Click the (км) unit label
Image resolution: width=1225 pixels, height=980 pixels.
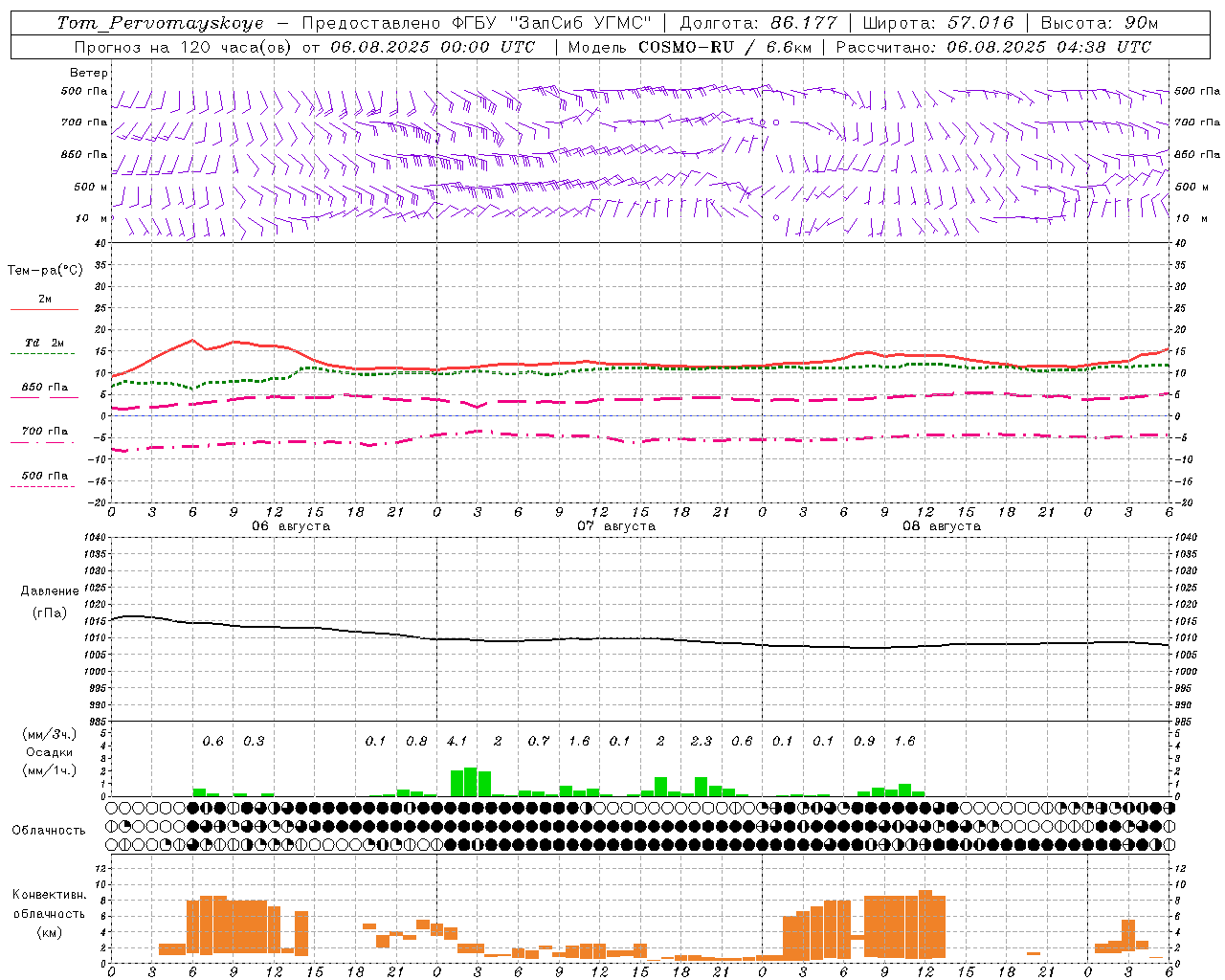coord(49,932)
